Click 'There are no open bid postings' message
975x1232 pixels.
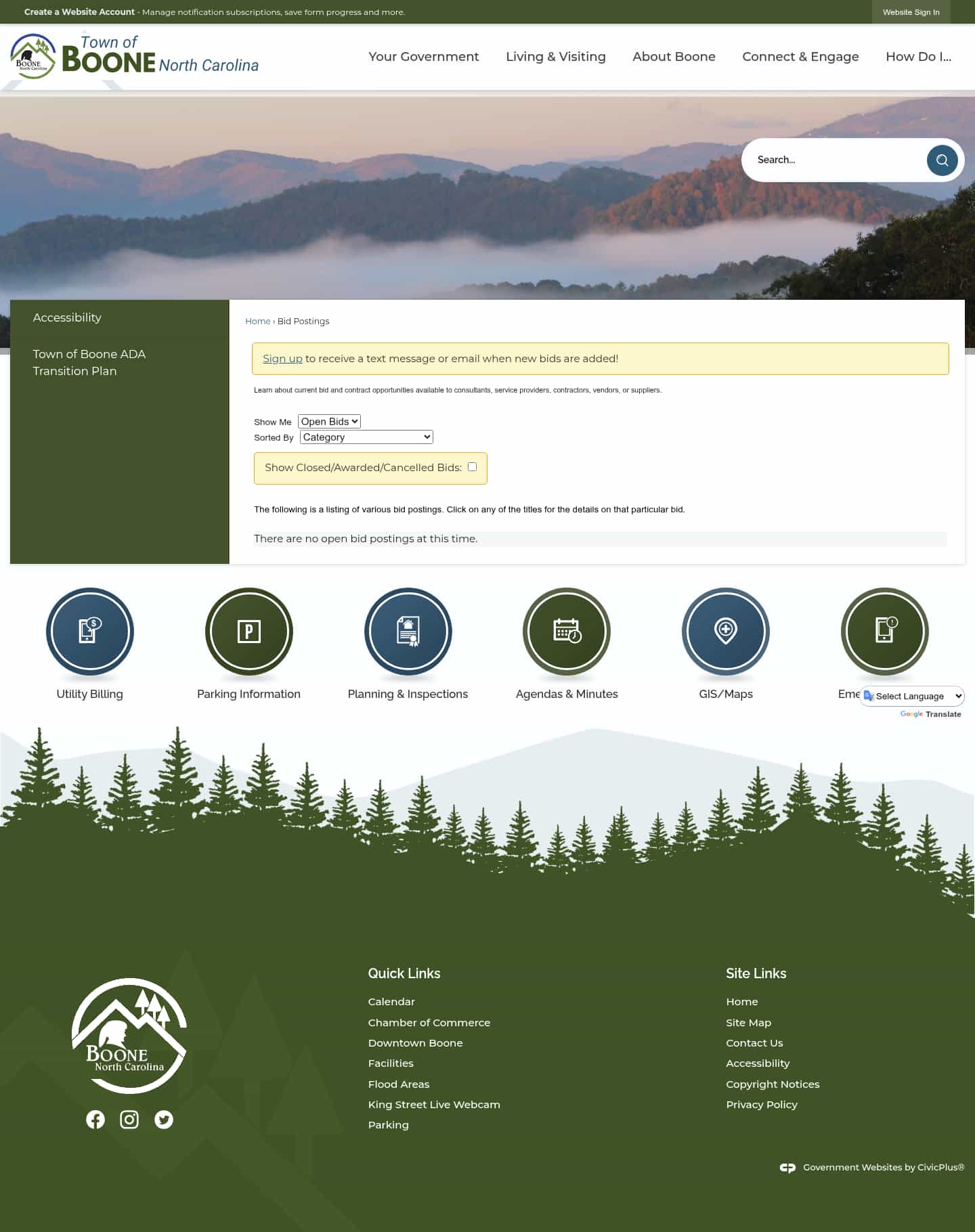[366, 539]
